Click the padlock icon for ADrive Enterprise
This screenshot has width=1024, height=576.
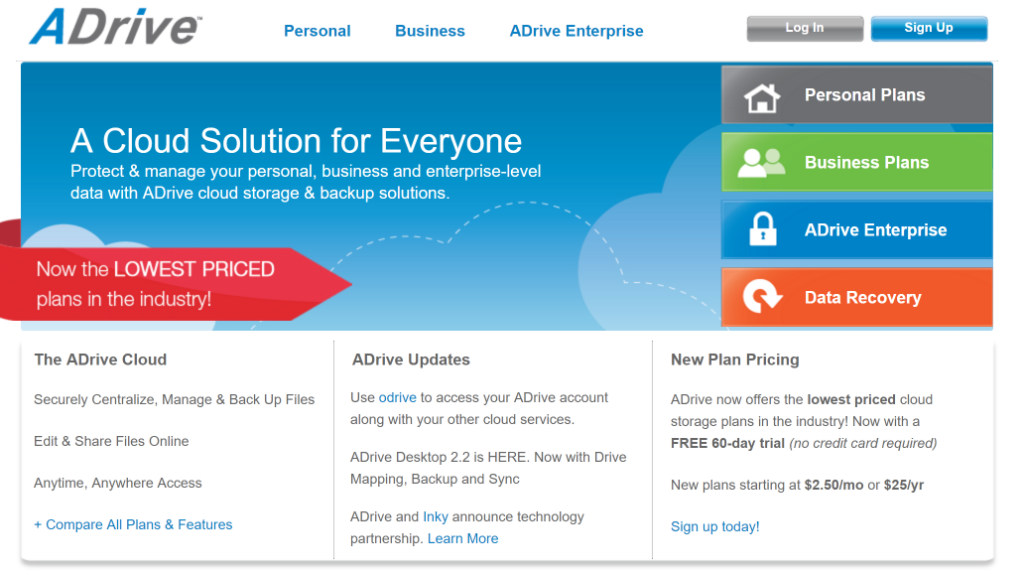(x=764, y=229)
